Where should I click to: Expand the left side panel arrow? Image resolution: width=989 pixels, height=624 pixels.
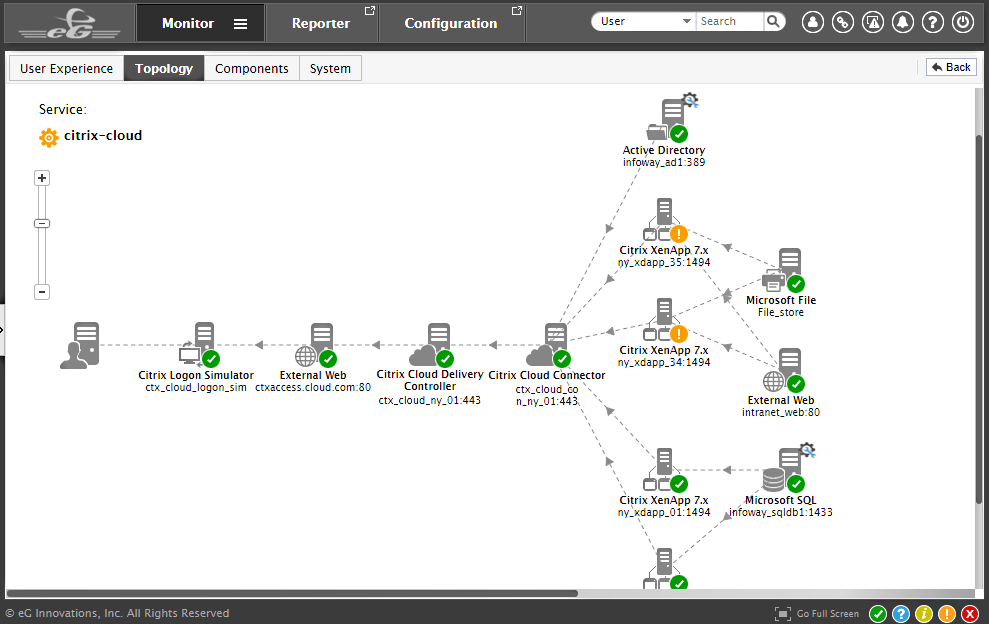(2, 329)
